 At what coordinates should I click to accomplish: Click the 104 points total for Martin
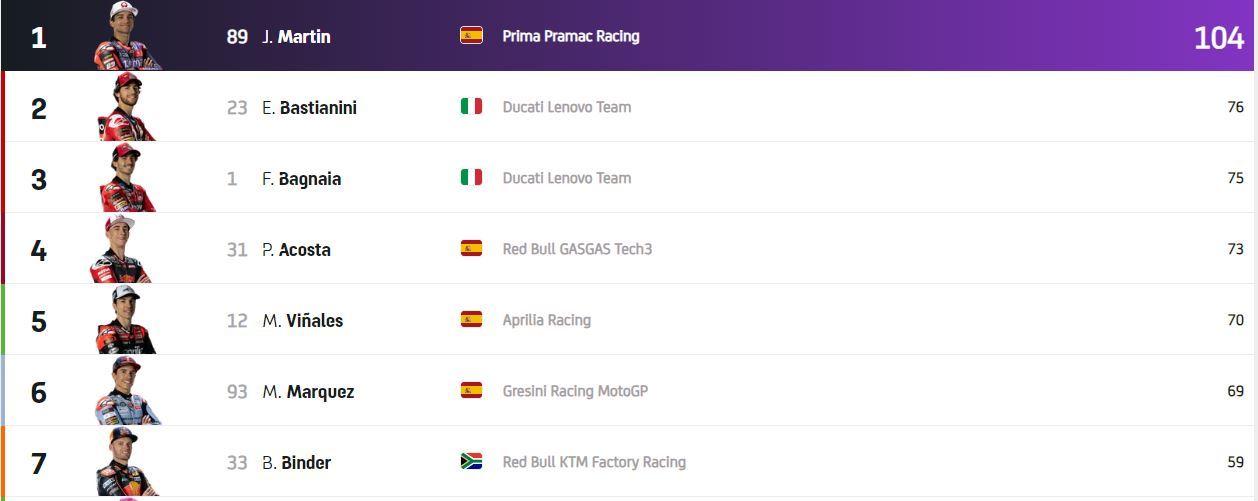pos(1218,38)
